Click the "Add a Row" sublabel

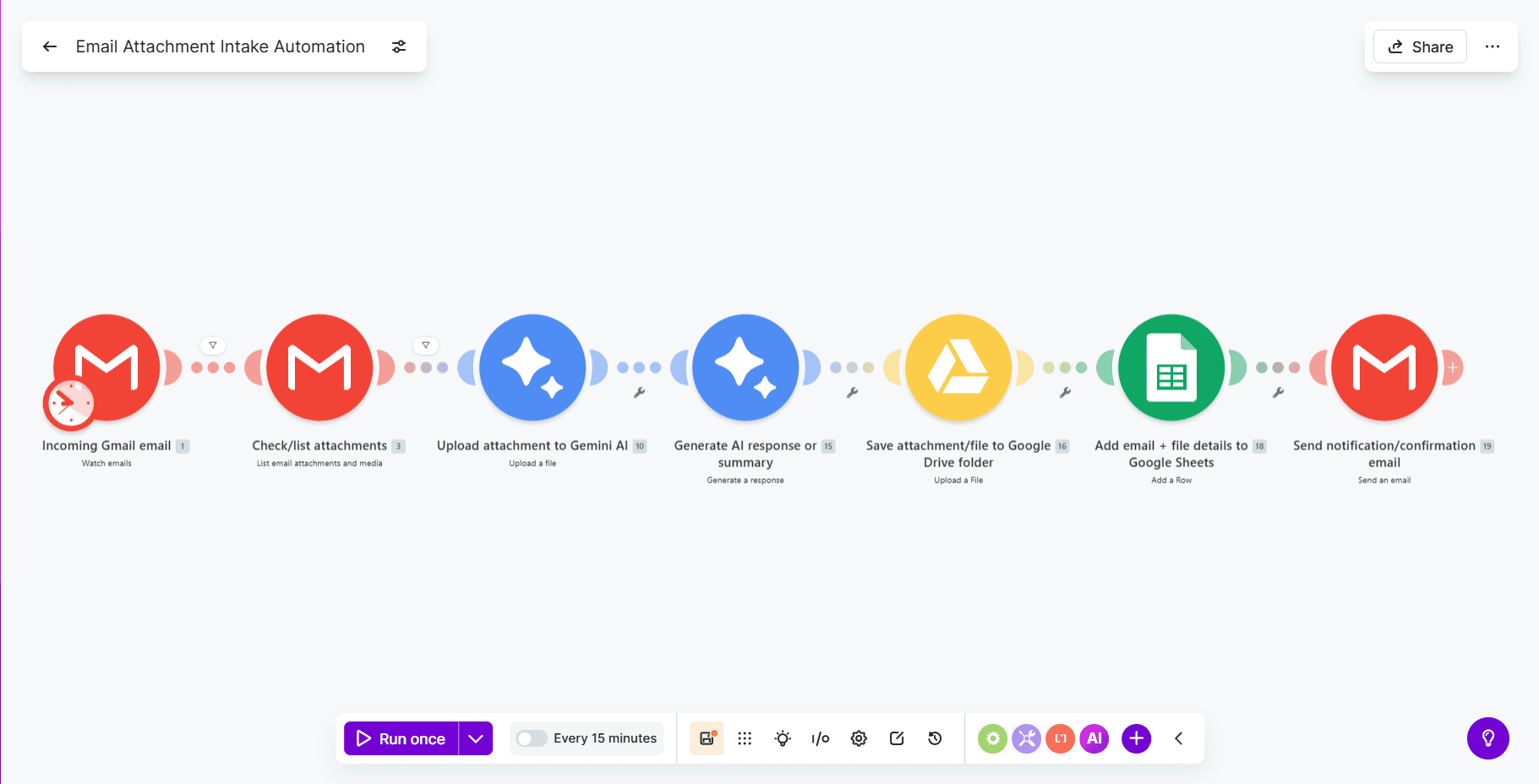[x=1171, y=480]
